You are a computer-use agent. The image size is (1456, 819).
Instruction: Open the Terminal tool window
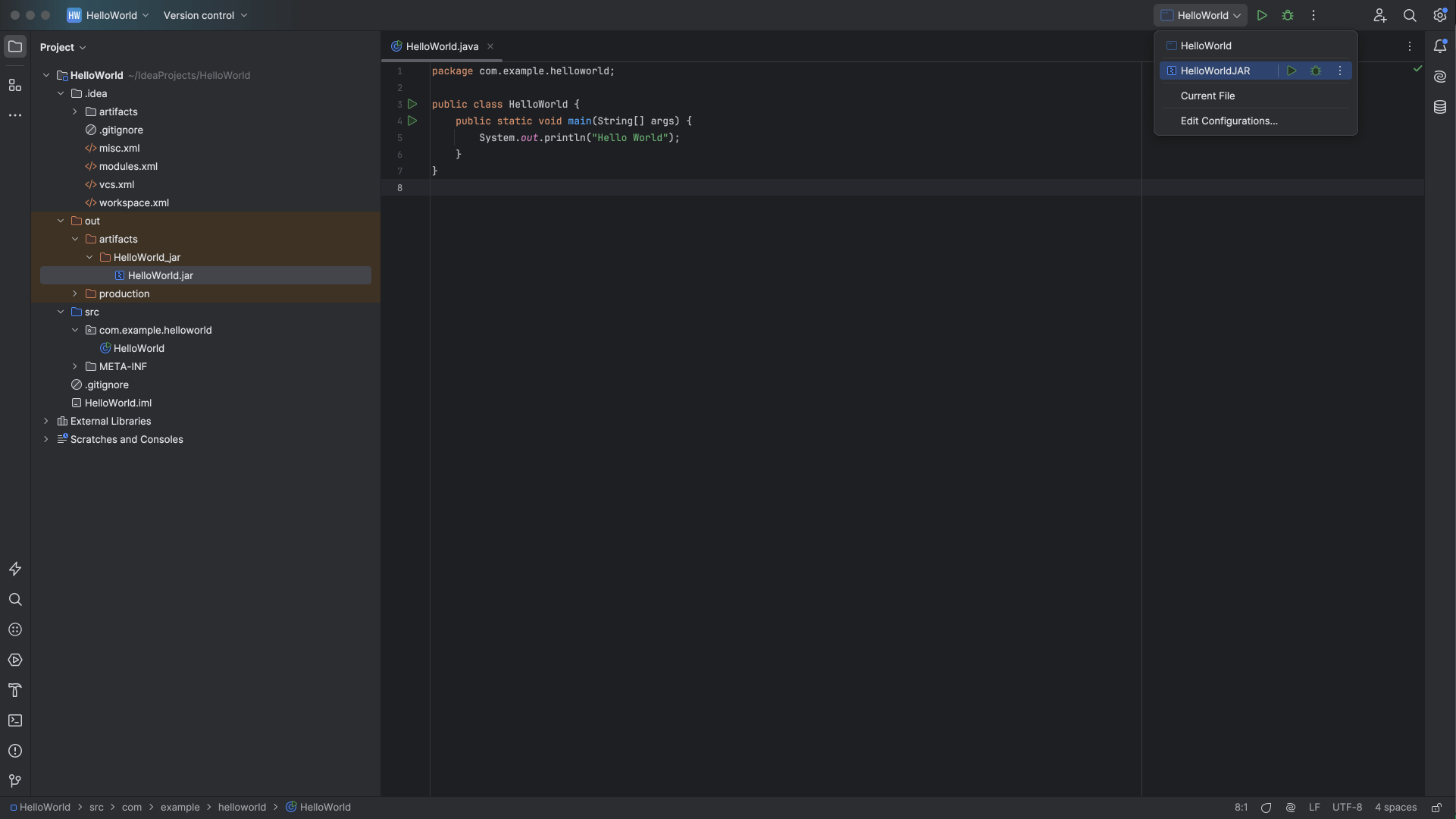tap(14, 720)
